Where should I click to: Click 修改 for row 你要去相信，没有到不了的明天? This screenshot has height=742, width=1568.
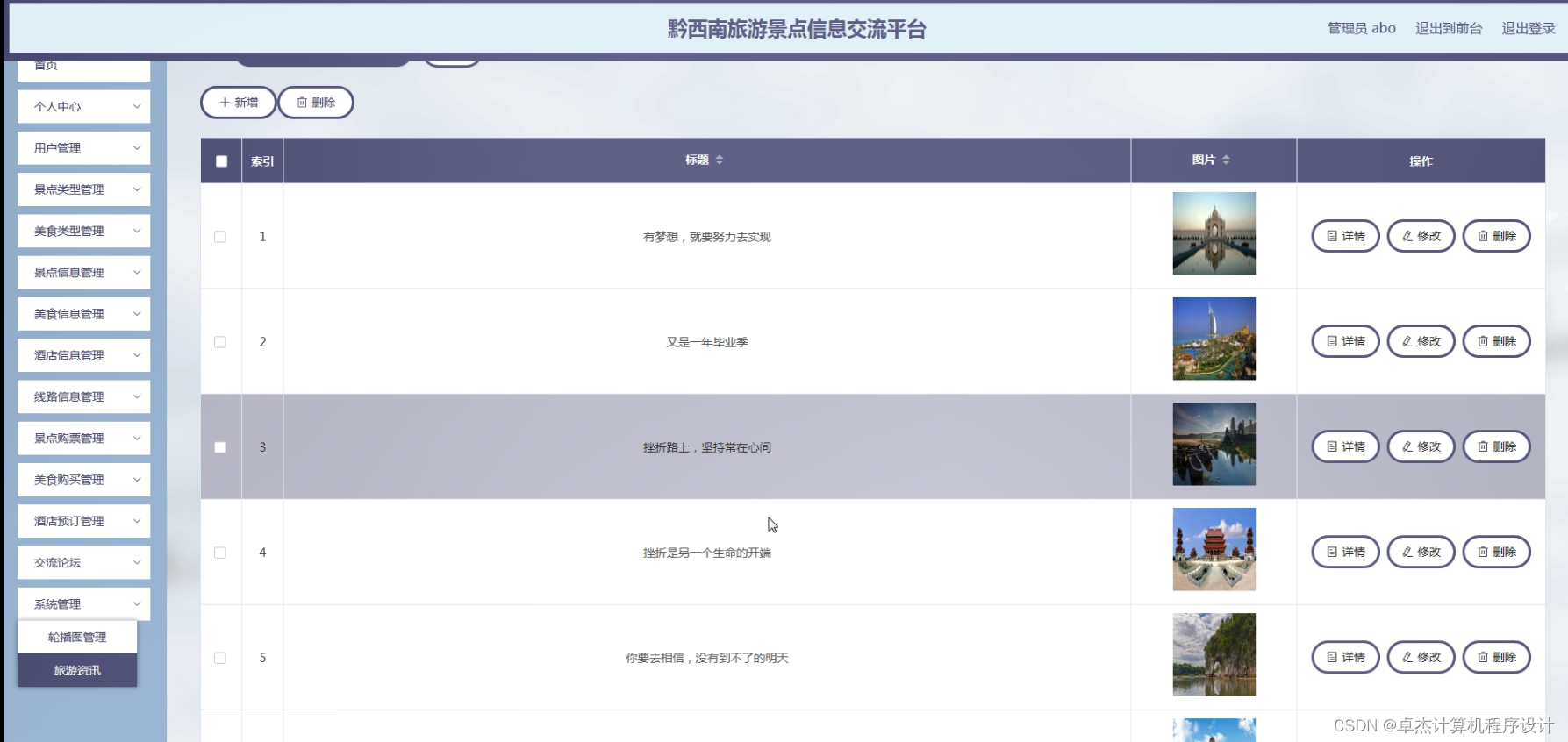pos(1421,657)
